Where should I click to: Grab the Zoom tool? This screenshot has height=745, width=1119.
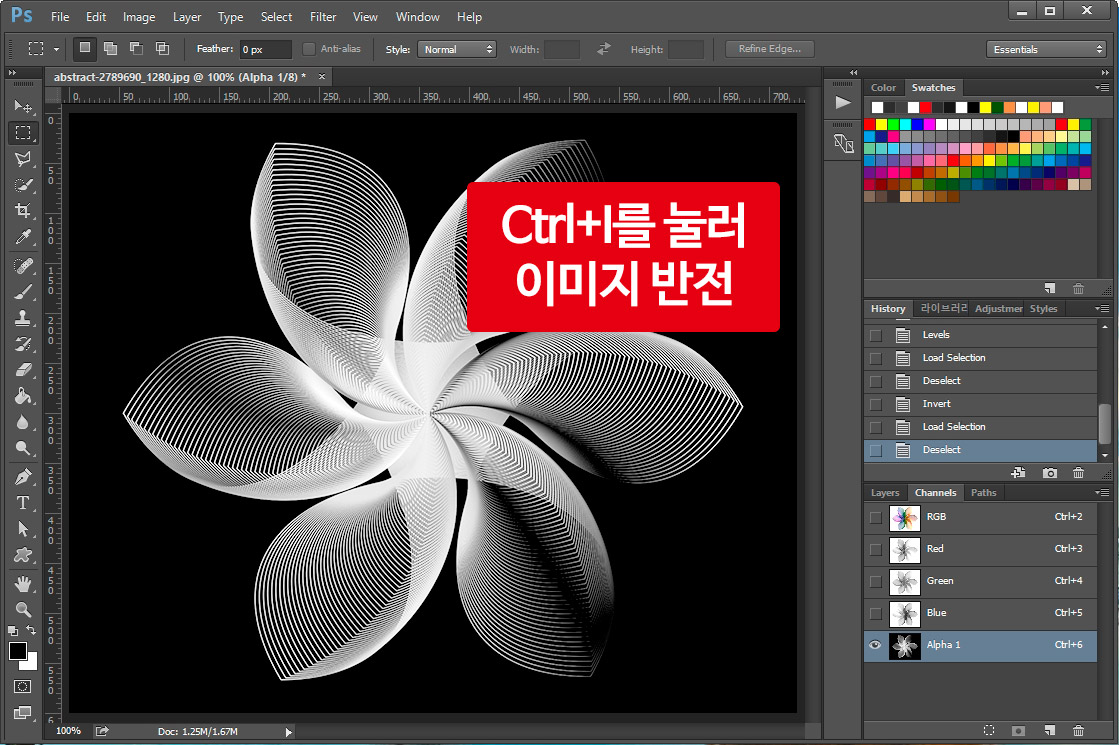[24, 609]
